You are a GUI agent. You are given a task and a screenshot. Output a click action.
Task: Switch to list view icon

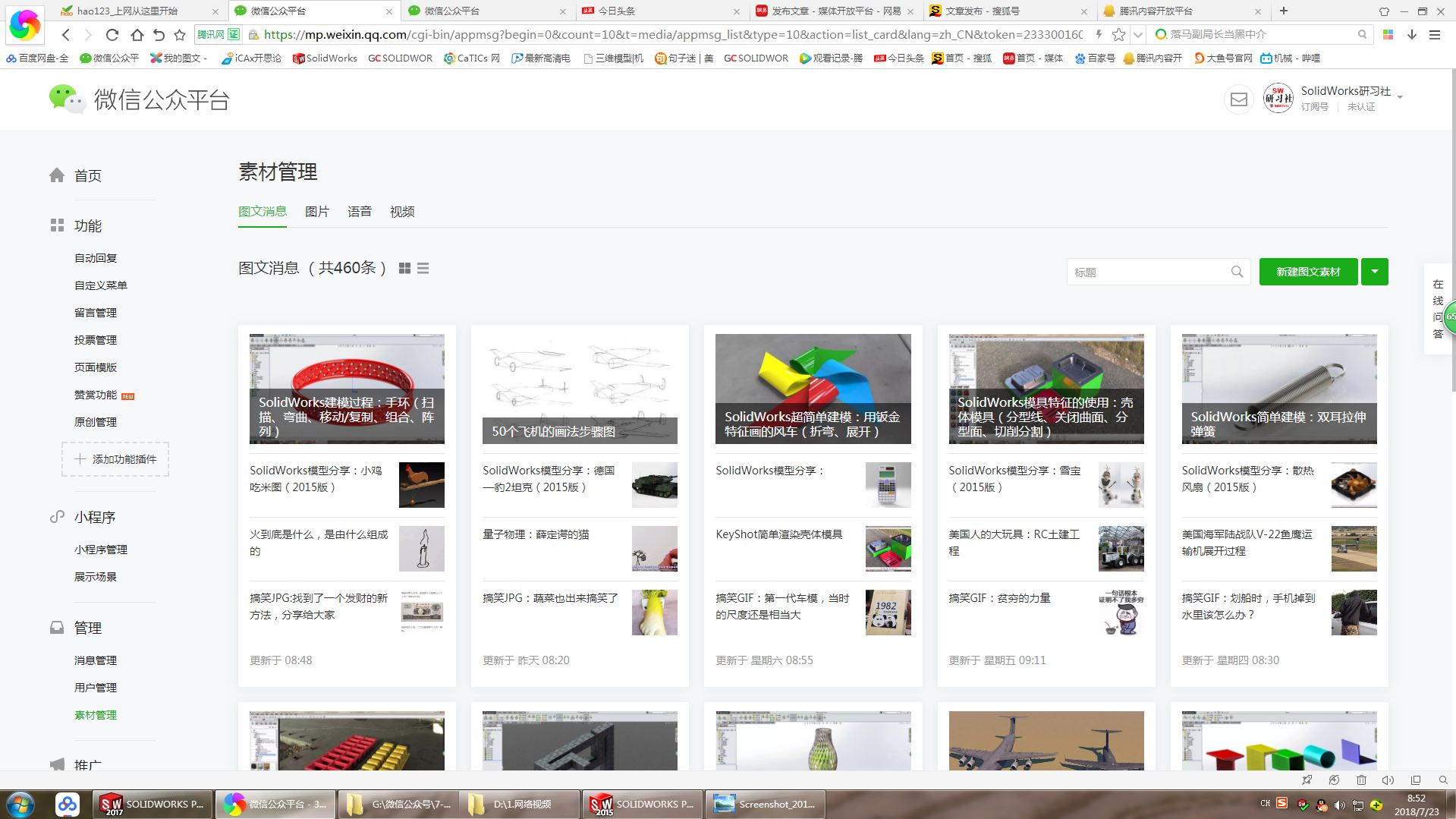423,269
